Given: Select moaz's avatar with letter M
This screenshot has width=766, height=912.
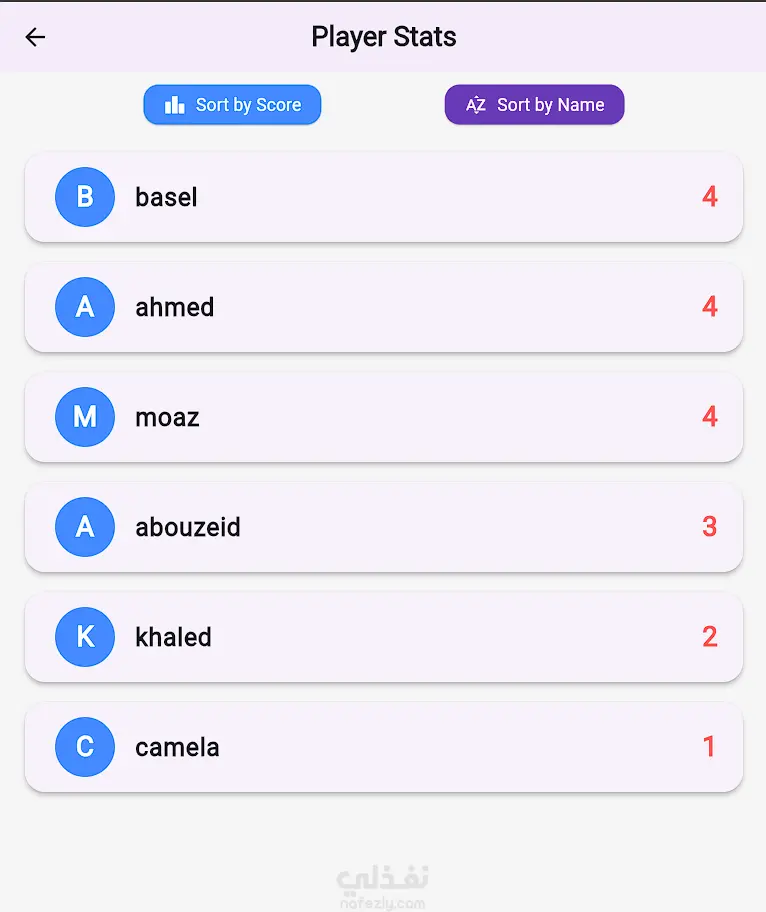Looking at the screenshot, I should point(85,417).
